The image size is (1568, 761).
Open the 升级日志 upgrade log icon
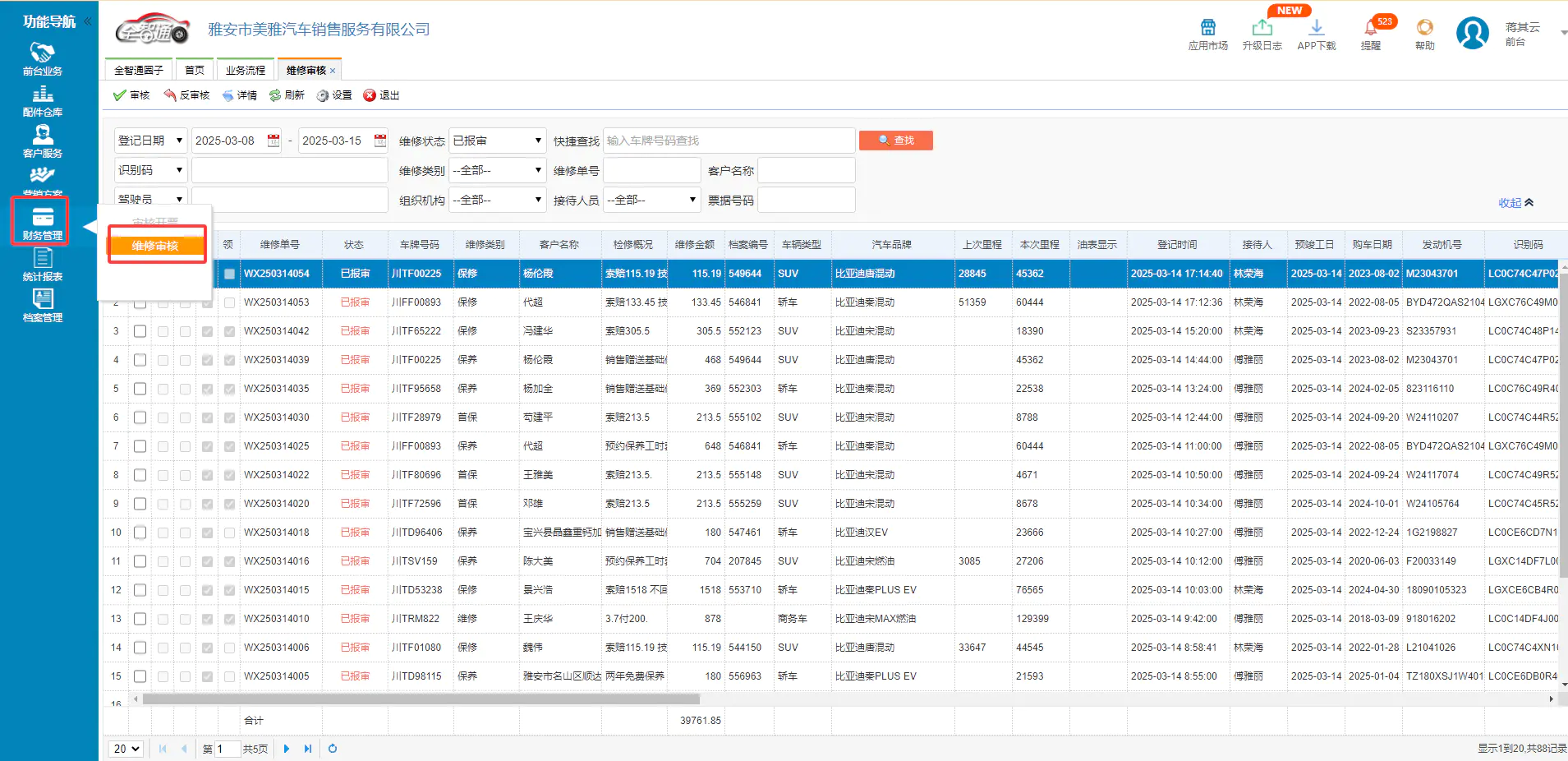click(x=1262, y=35)
